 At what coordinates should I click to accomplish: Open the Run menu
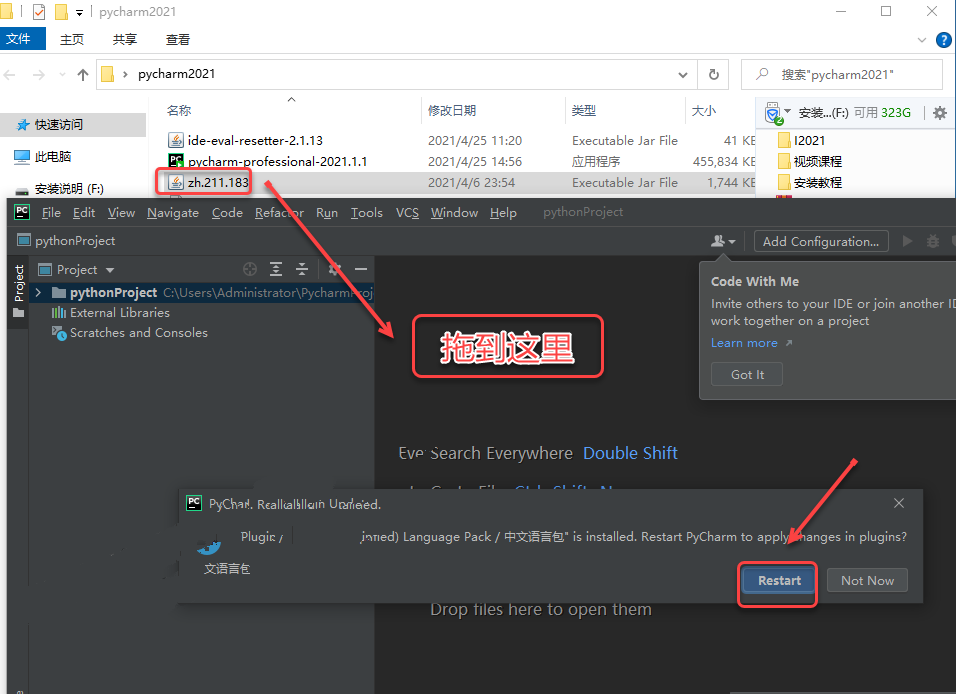(x=327, y=212)
